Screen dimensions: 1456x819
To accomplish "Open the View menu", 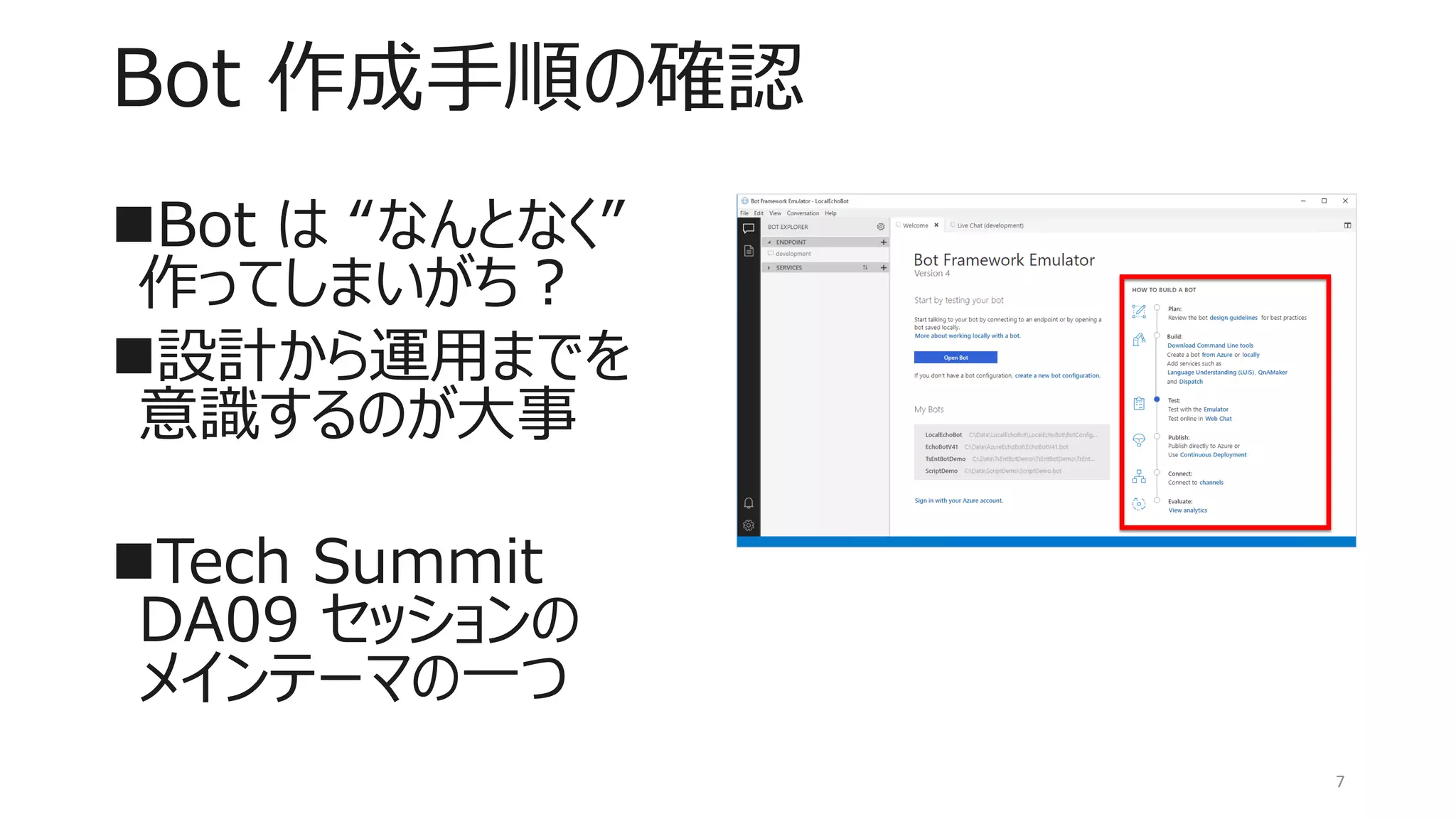I will click(775, 213).
